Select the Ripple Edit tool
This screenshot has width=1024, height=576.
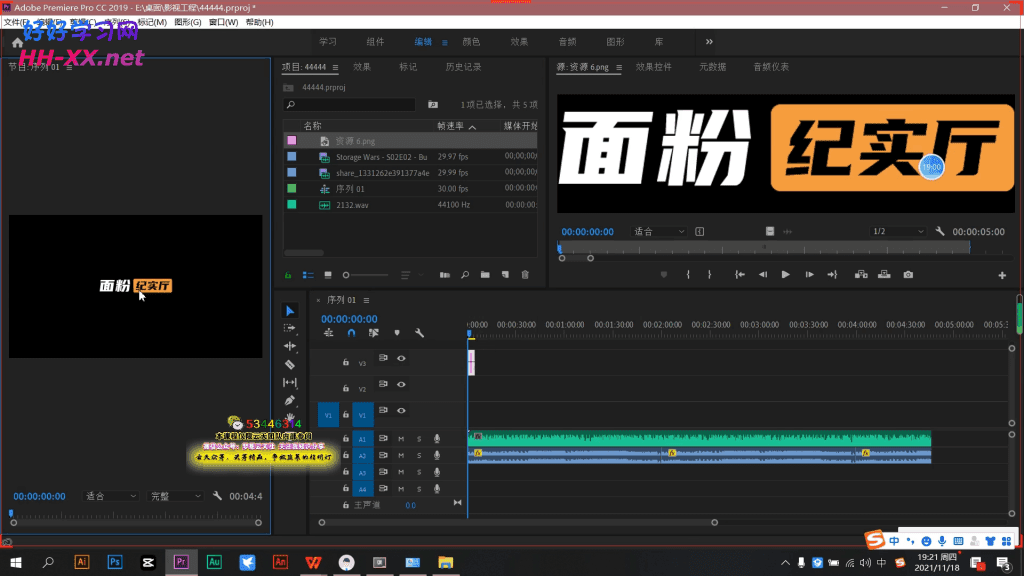(x=290, y=346)
